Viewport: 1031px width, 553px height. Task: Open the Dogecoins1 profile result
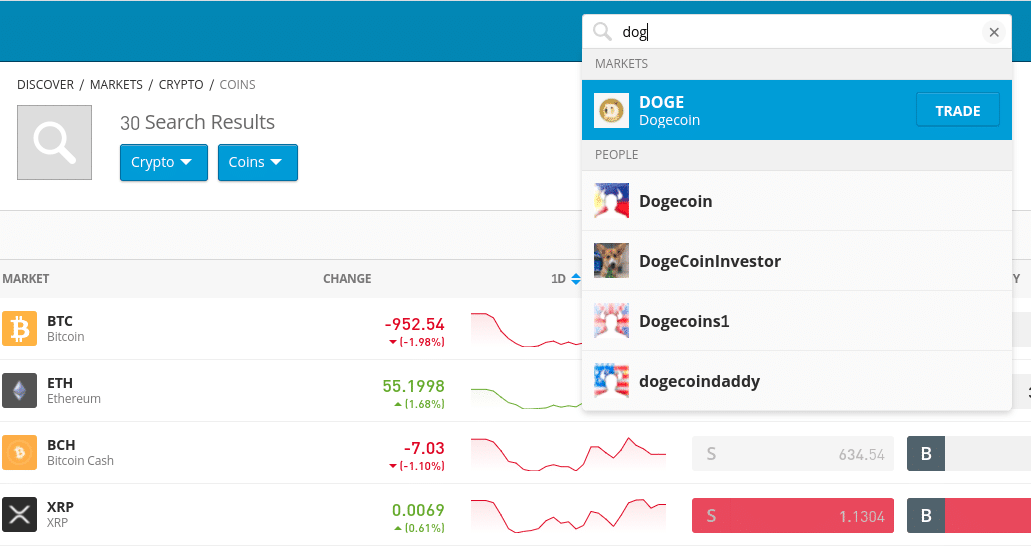click(796, 320)
